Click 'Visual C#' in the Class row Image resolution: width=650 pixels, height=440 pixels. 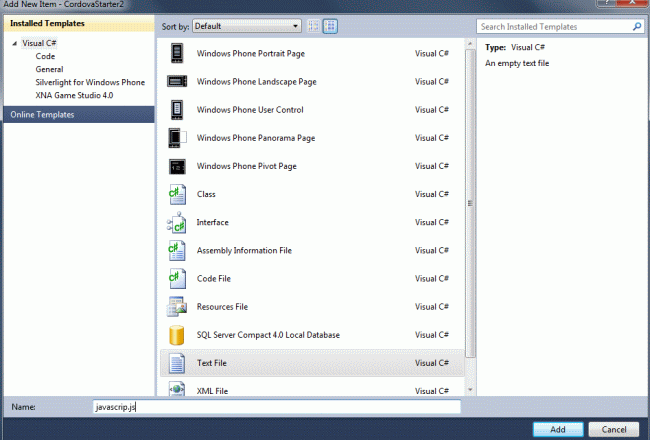tap(432, 194)
